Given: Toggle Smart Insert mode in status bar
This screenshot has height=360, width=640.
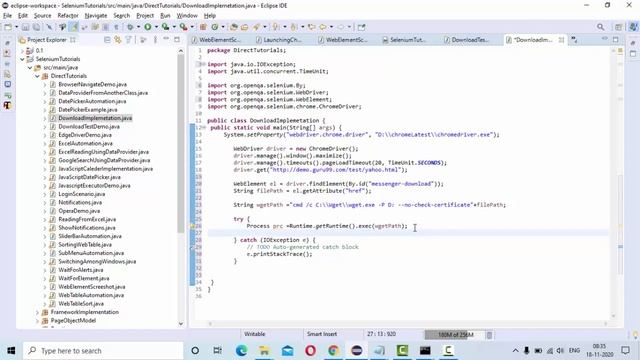Looking at the screenshot, I should click(x=322, y=334).
